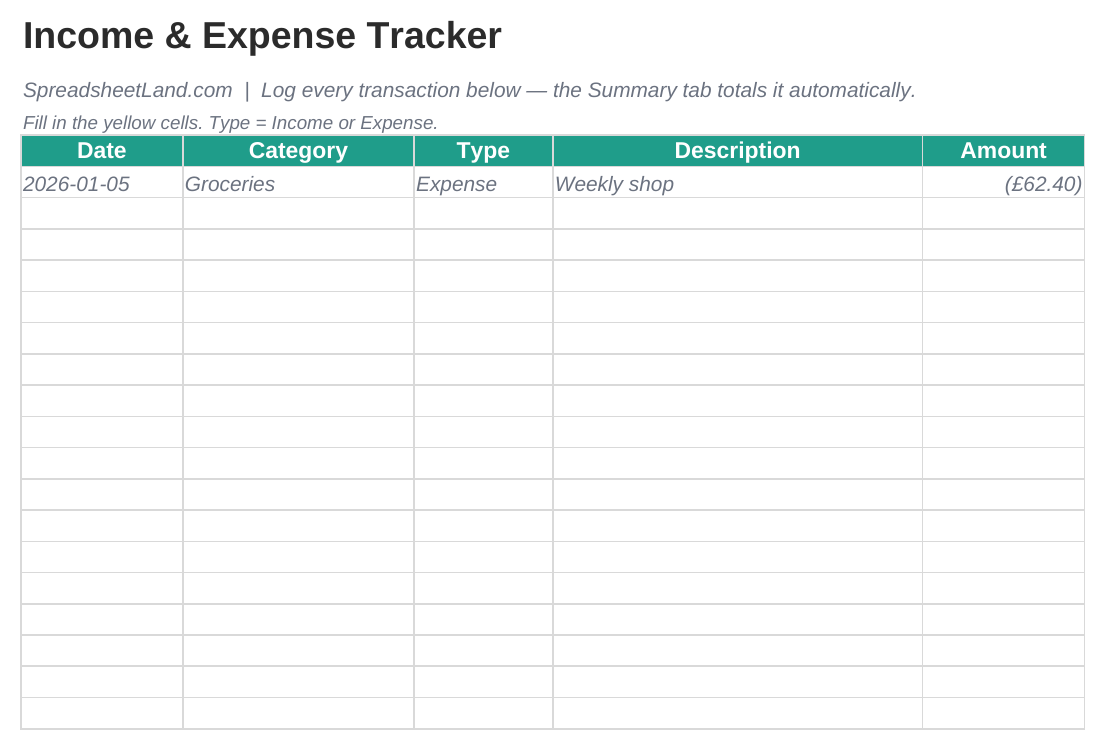The width and height of the screenshot is (1105, 750).
Task: Select the (£62.40) amount cell
Action: tap(1004, 183)
